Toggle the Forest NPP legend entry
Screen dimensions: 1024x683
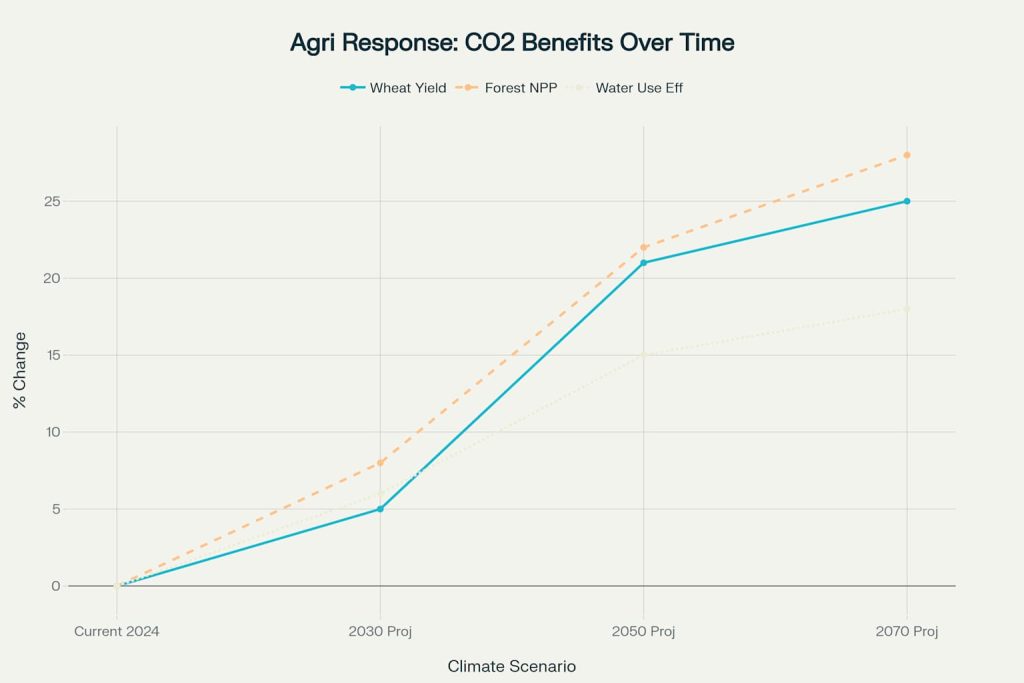506,87
